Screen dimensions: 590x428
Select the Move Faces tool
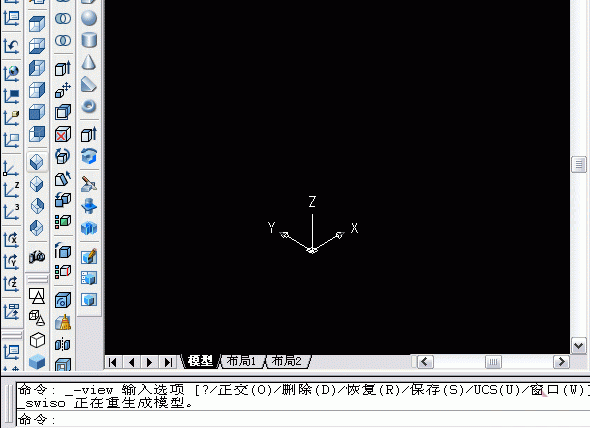click(63, 90)
